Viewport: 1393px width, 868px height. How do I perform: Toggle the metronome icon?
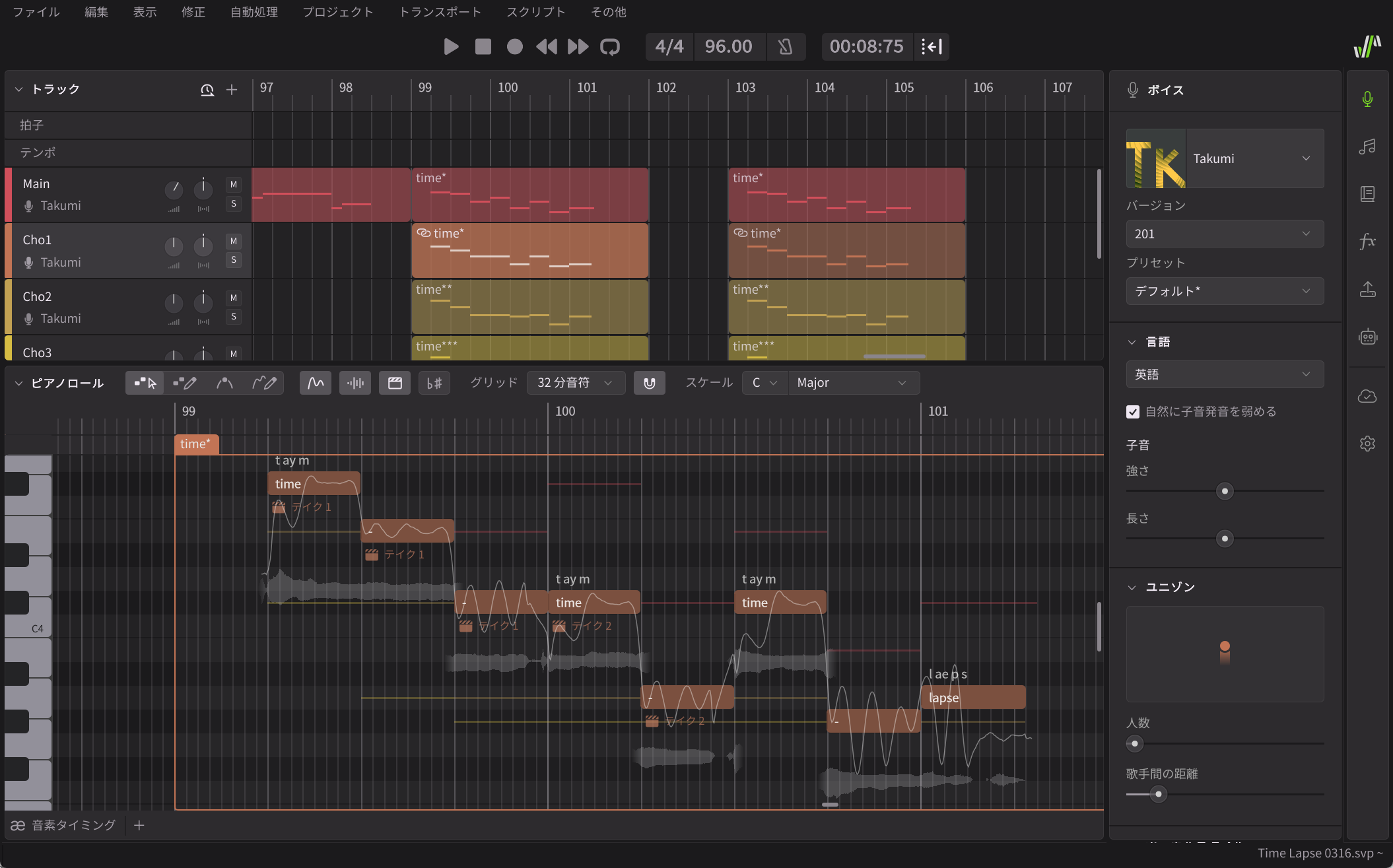pyautogui.click(x=785, y=47)
